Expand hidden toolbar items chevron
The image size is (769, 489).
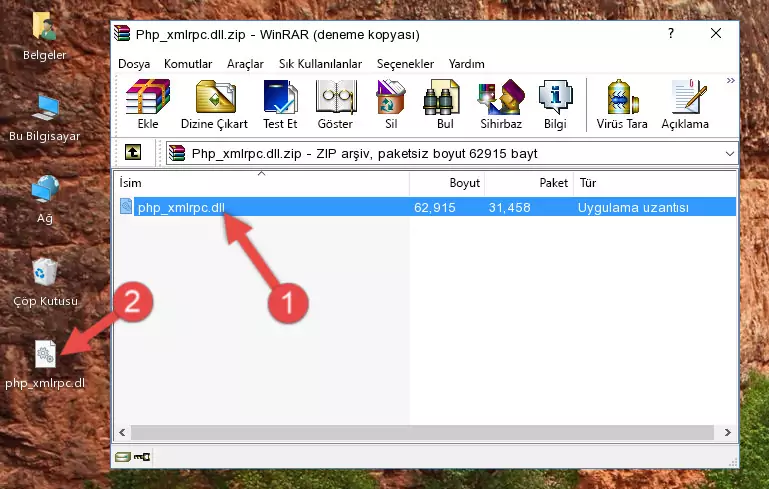point(730,80)
